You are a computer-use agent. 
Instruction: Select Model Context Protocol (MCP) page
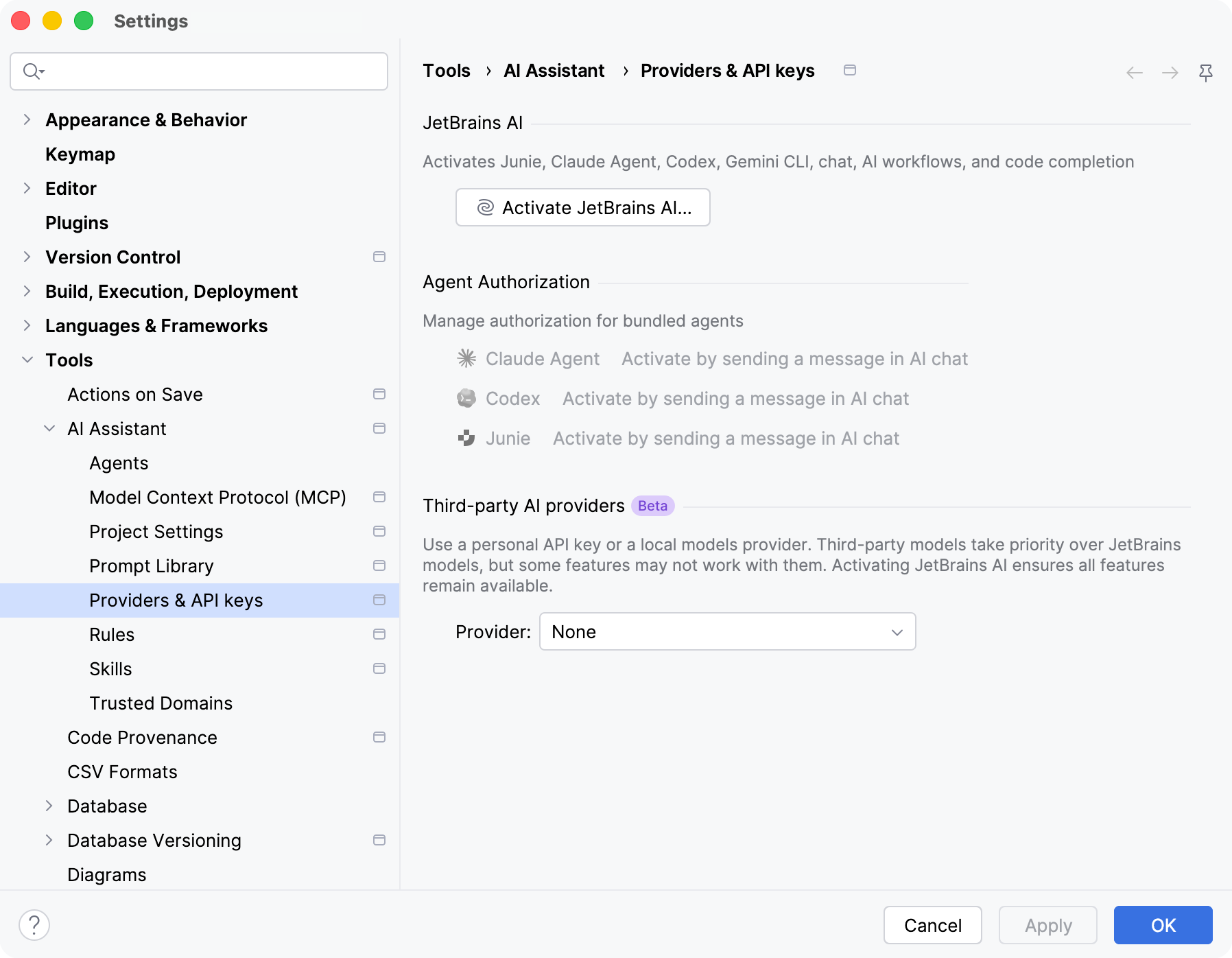tap(217, 498)
